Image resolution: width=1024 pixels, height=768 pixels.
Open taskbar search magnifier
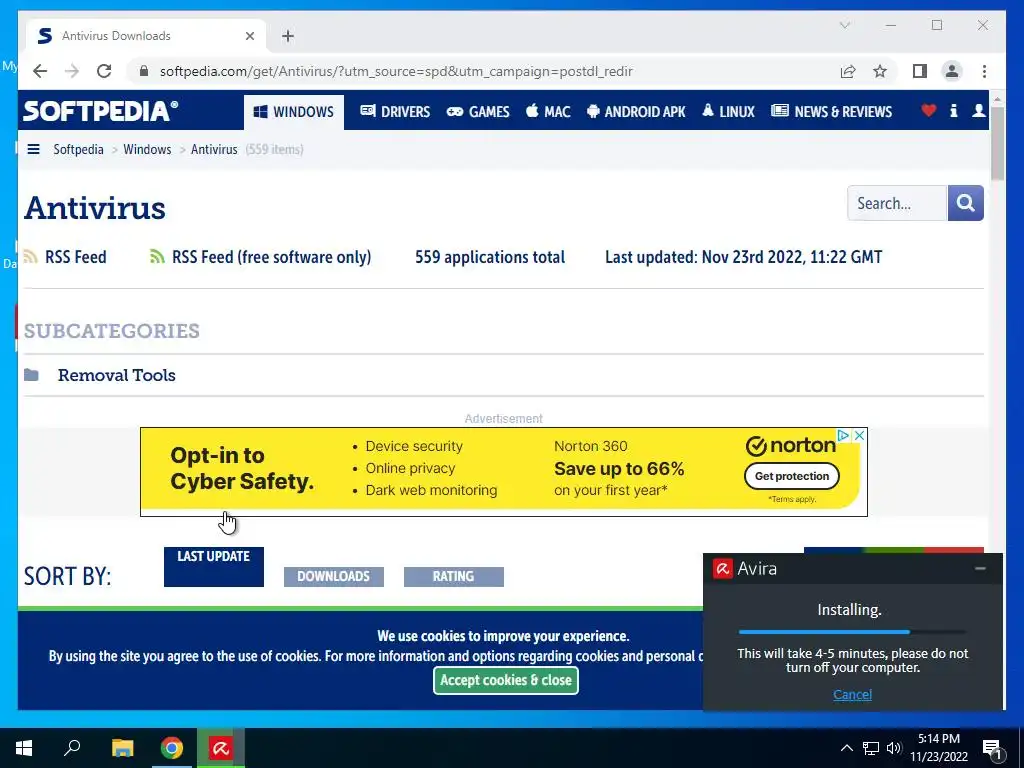[72, 748]
